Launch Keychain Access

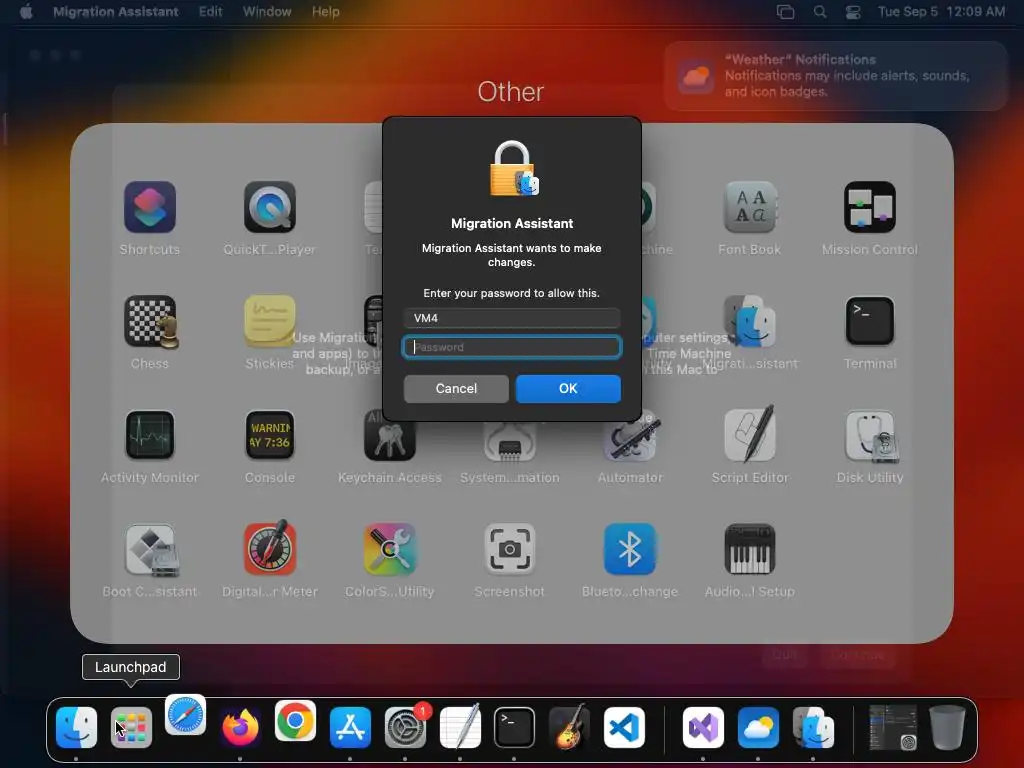pos(390,436)
